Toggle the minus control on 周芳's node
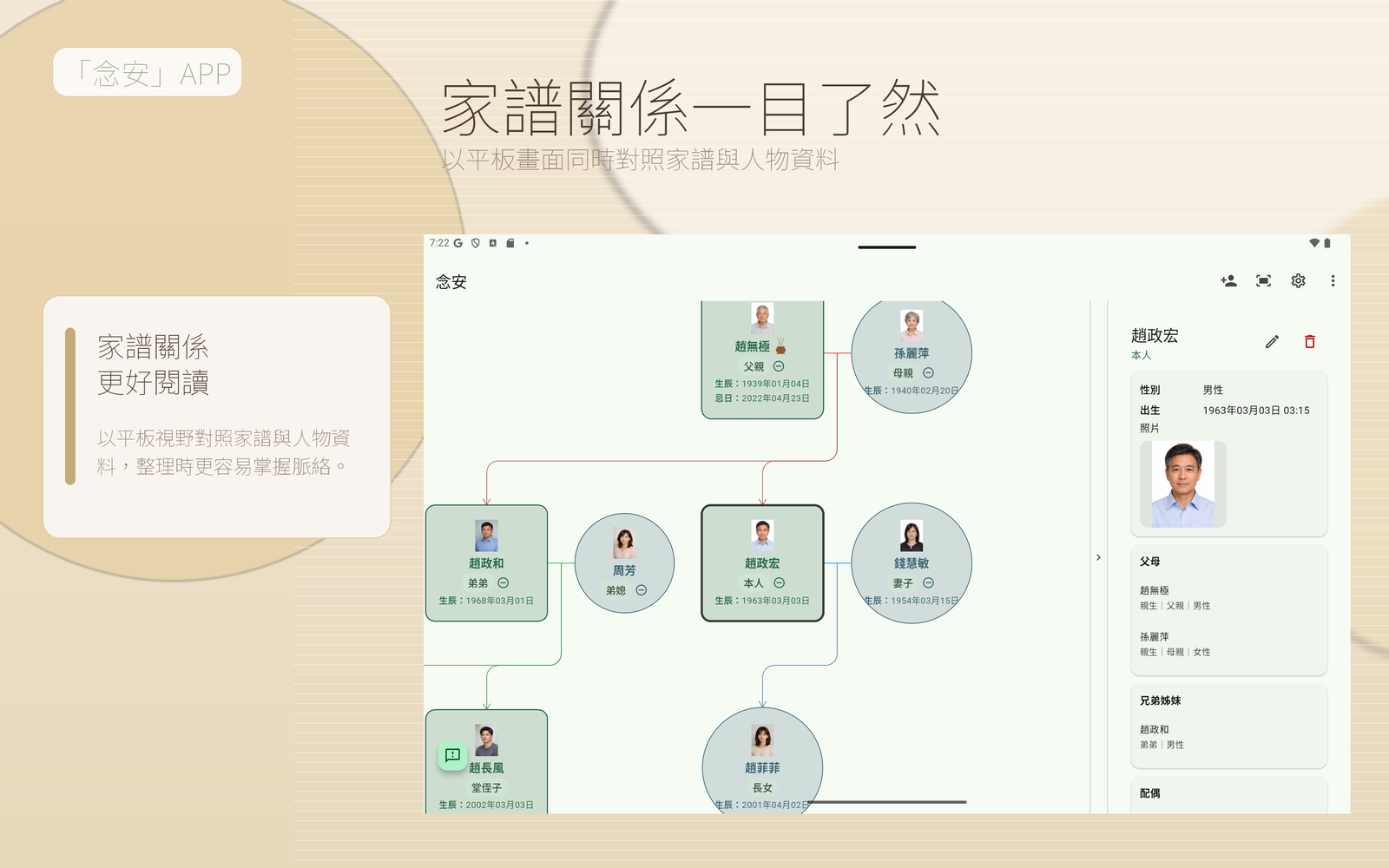 click(x=641, y=590)
